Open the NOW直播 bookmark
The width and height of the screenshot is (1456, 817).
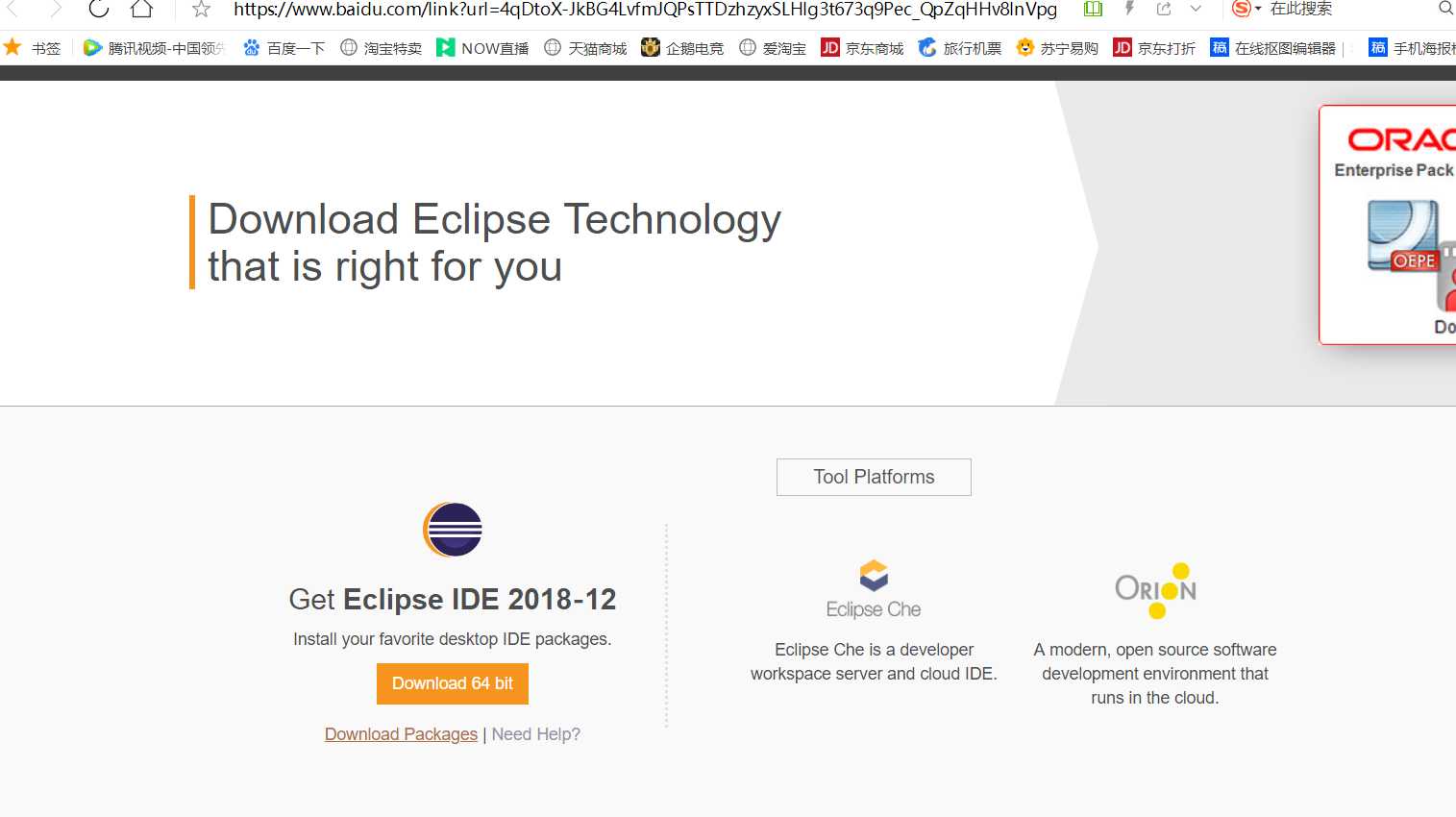coord(482,48)
